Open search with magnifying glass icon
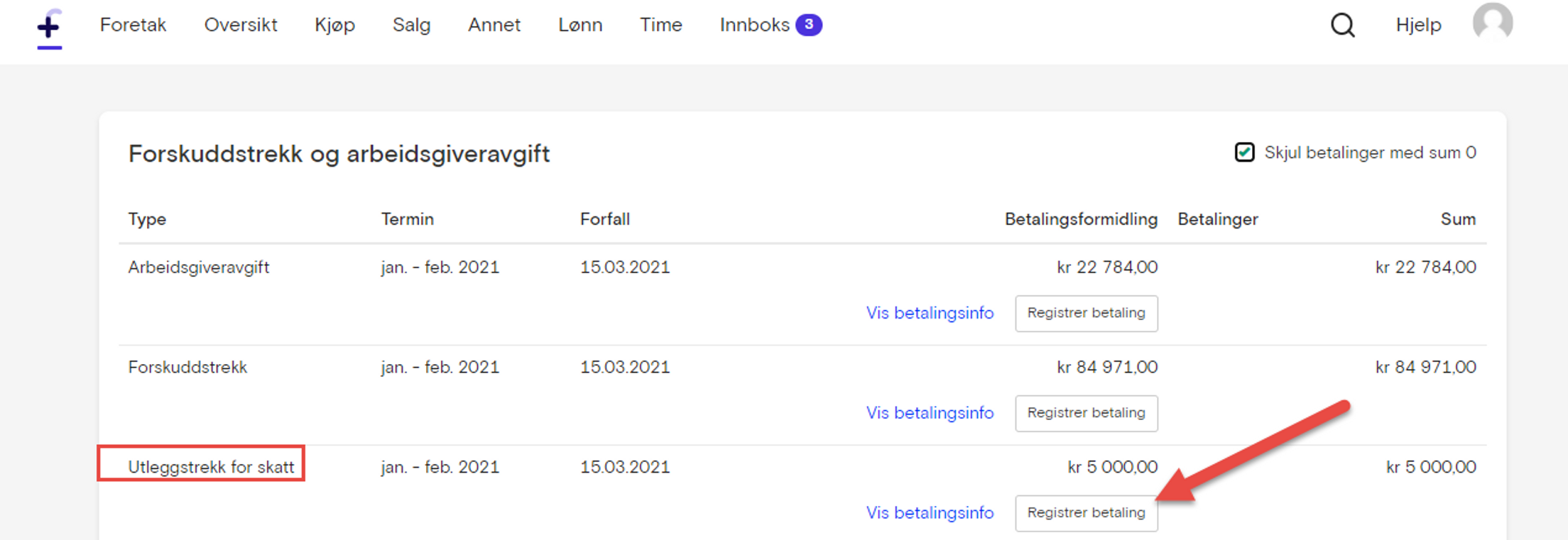Screen dimensions: 1568x540 pyautogui.click(x=1341, y=26)
